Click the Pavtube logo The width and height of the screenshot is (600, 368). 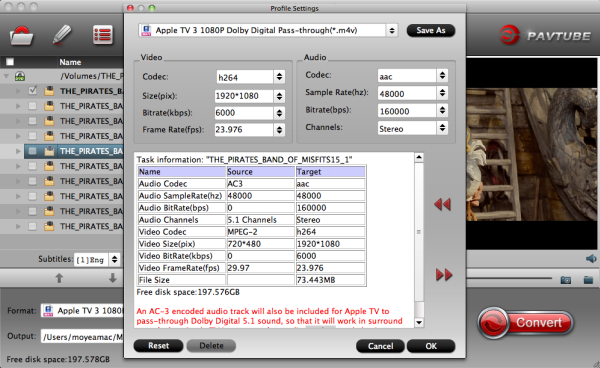click(546, 35)
